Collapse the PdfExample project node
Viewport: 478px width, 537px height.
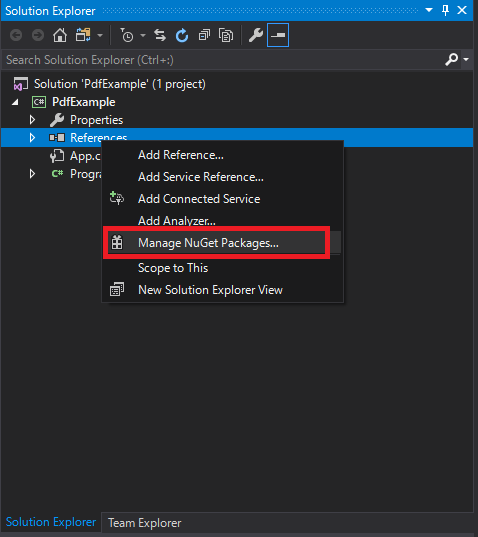pyautogui.click(x=15, y=102)
